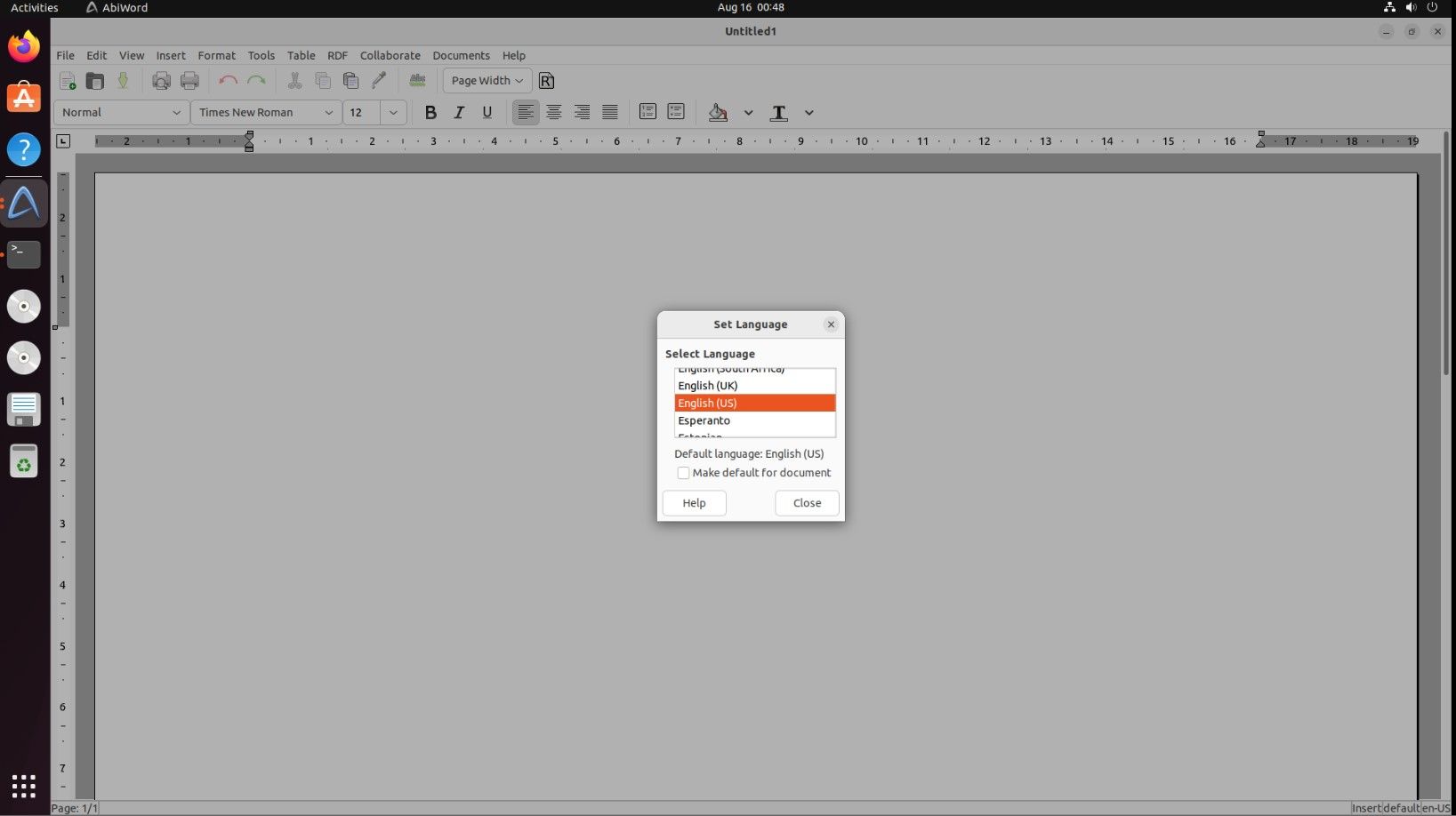Check 'Make default for document' box
The image size is (1456, 816).
(683, 473)
